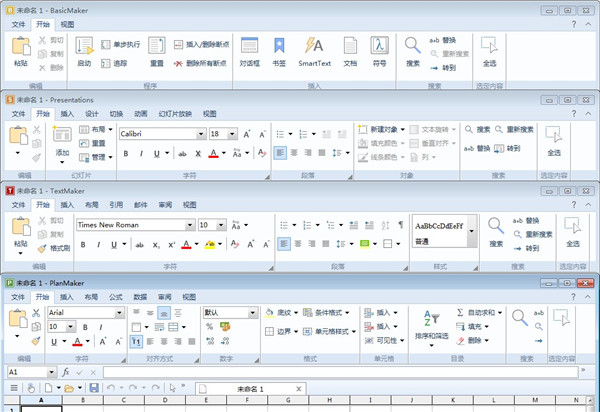Click the BasicMaker Bookmark icon
The image size is (600, 412).
point(279,47)
